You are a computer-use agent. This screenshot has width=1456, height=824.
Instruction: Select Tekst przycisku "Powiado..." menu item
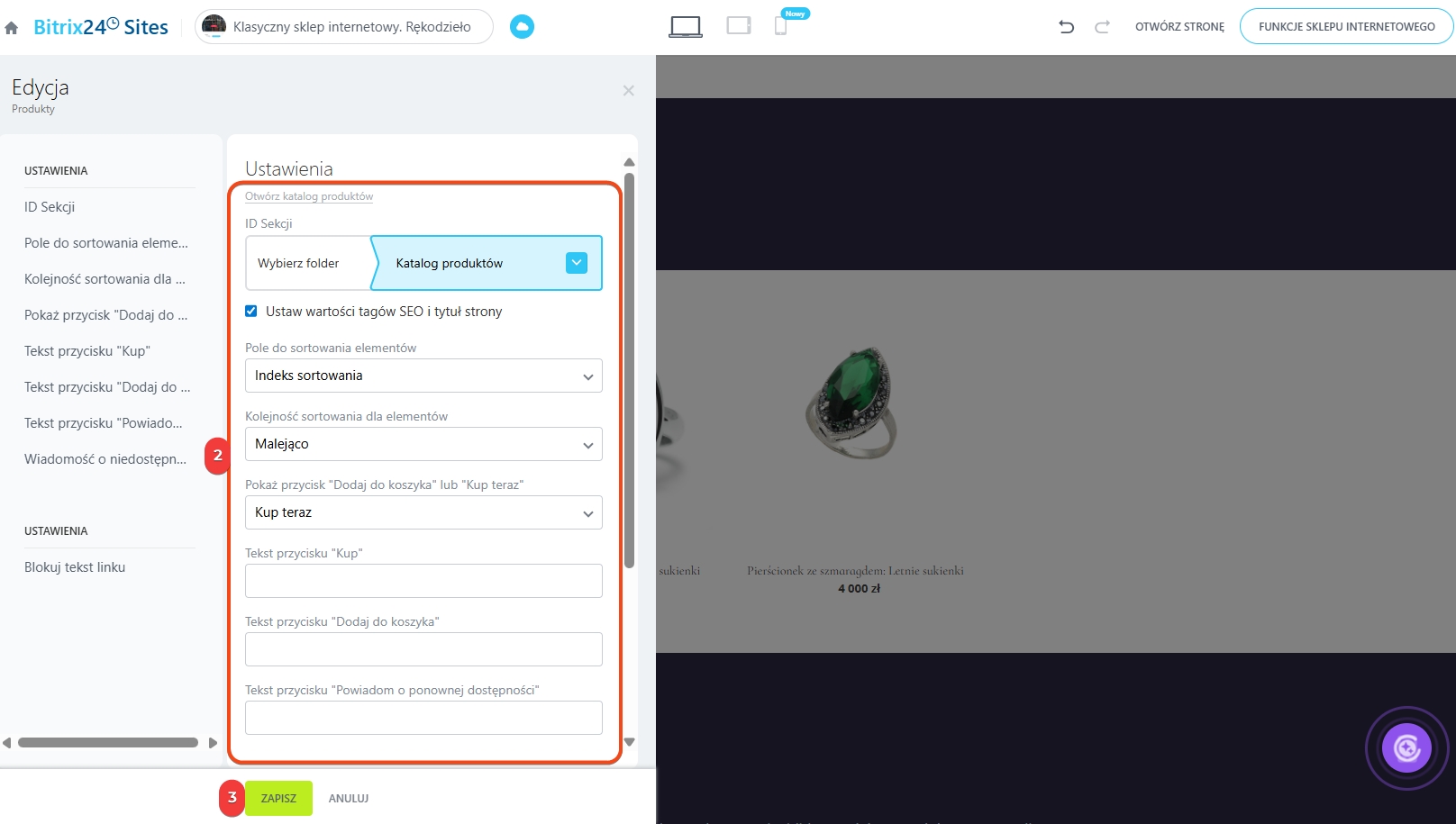click(104, 423)
